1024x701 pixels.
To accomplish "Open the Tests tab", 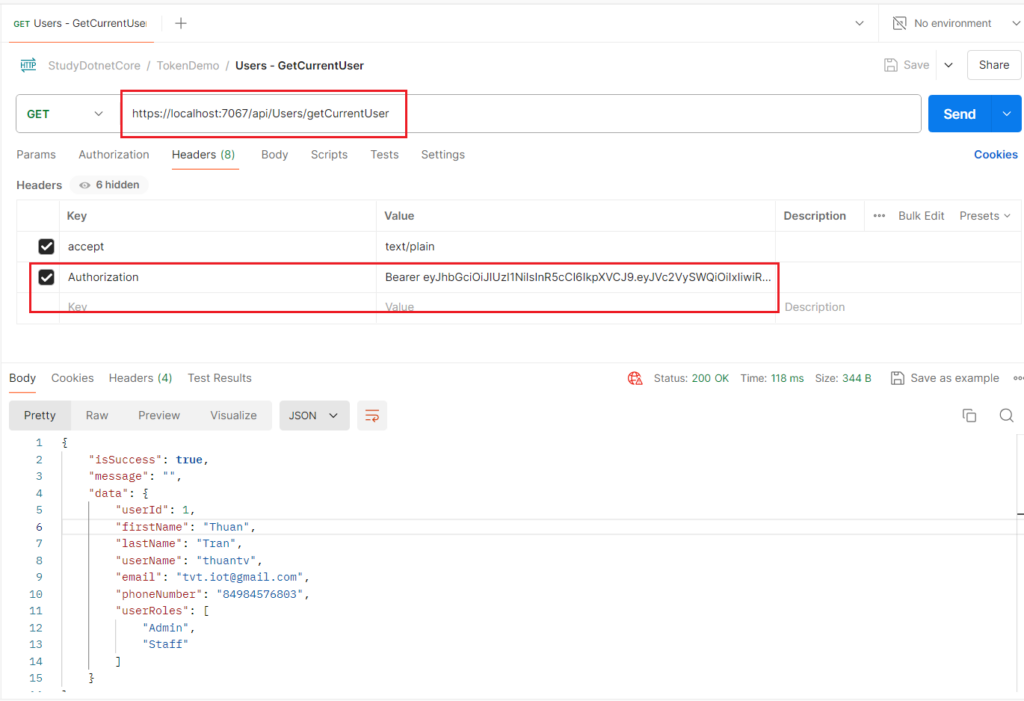I will point(384,155).
